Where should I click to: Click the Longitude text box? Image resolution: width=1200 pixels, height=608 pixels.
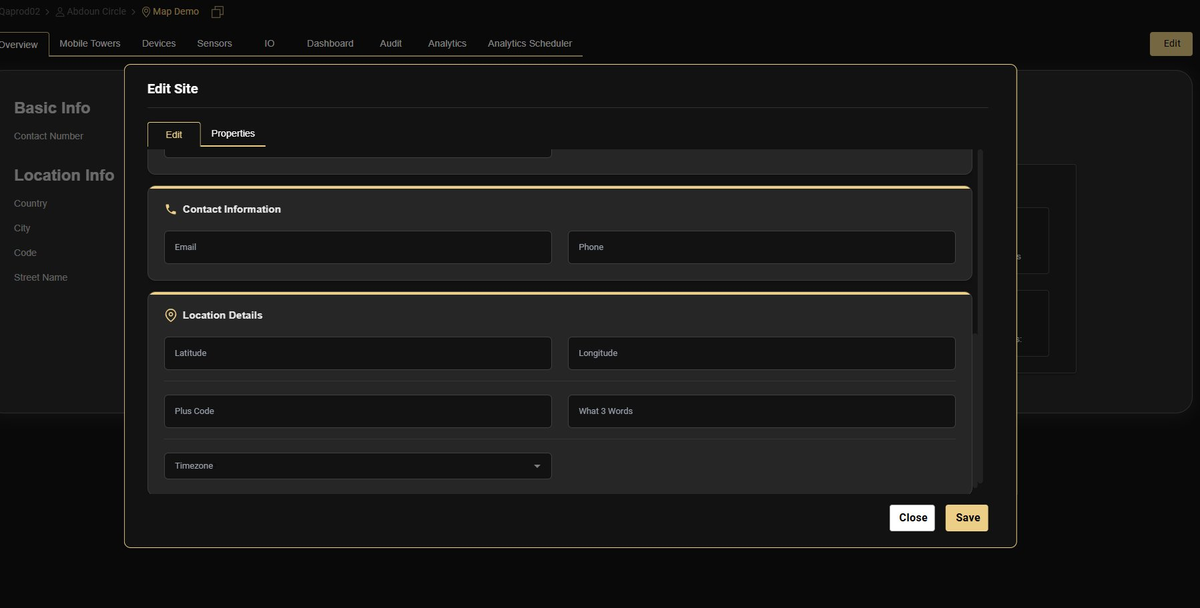tap(761, 353)
